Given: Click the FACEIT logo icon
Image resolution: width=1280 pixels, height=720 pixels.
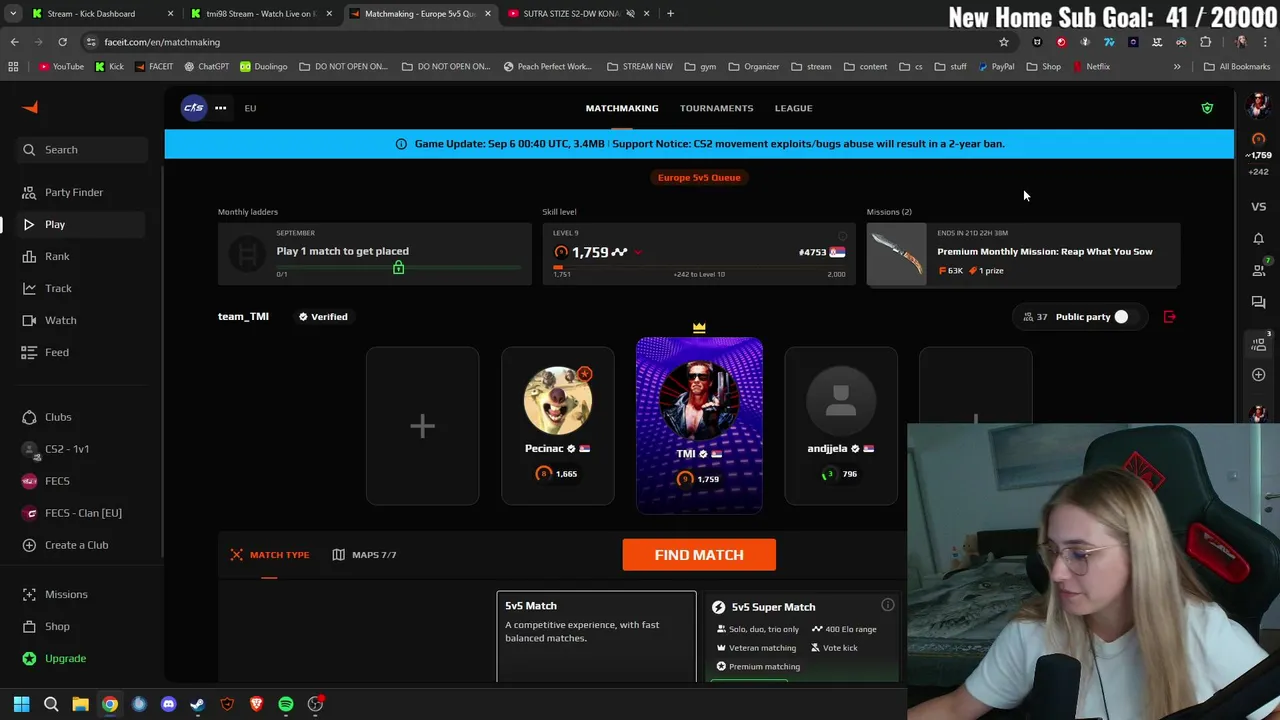Looking at the screenshot, I should coord(30,107).
